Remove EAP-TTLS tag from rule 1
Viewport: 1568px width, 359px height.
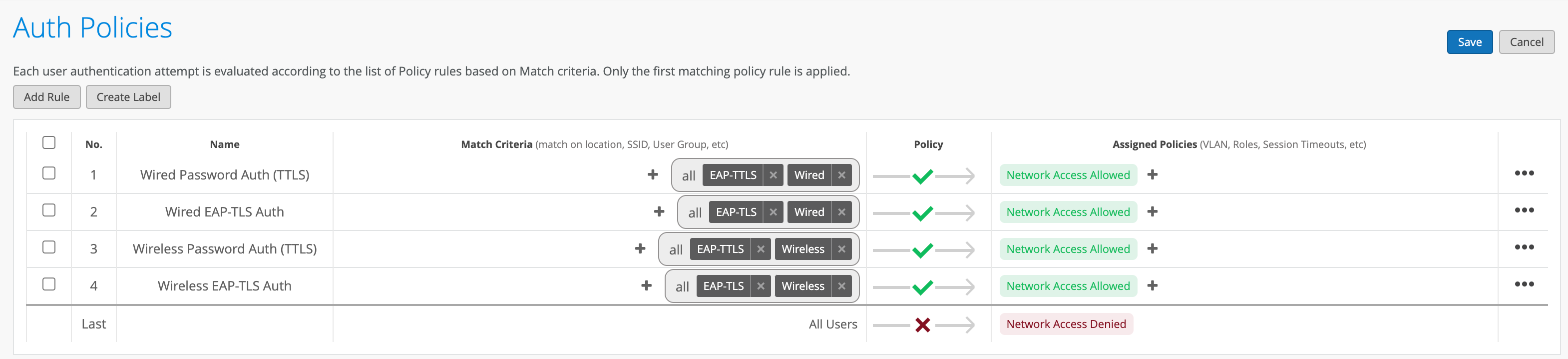[x=773, y=175]
